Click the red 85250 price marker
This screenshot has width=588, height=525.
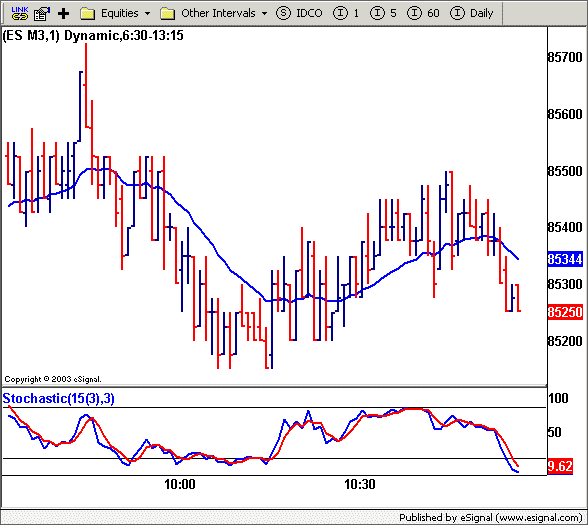(x=565, y=312)
